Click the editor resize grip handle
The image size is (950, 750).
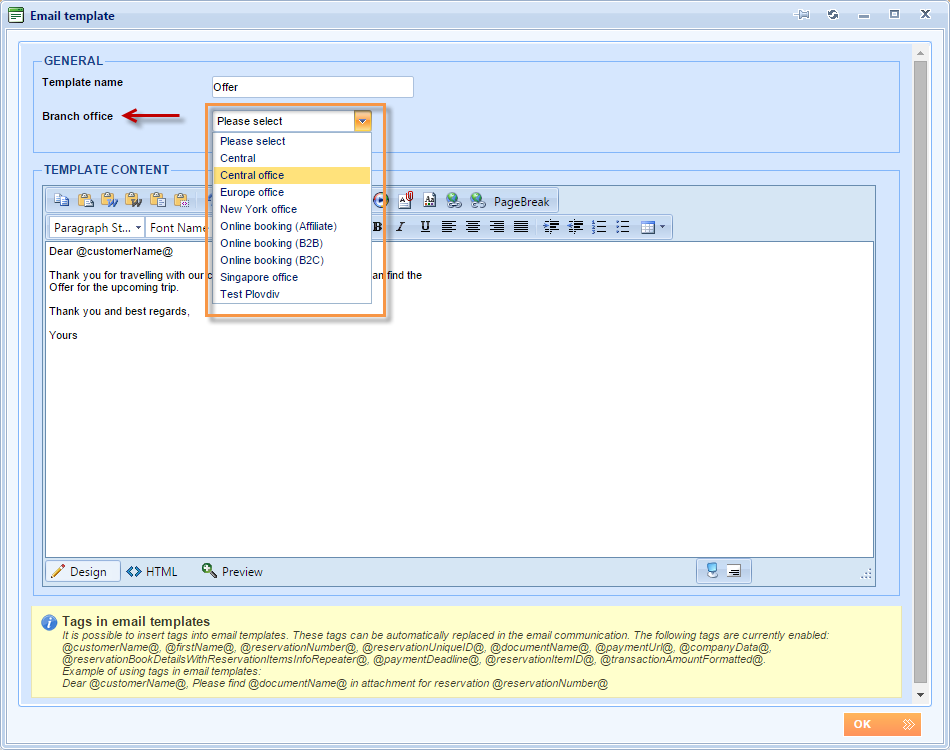[866, 573]
